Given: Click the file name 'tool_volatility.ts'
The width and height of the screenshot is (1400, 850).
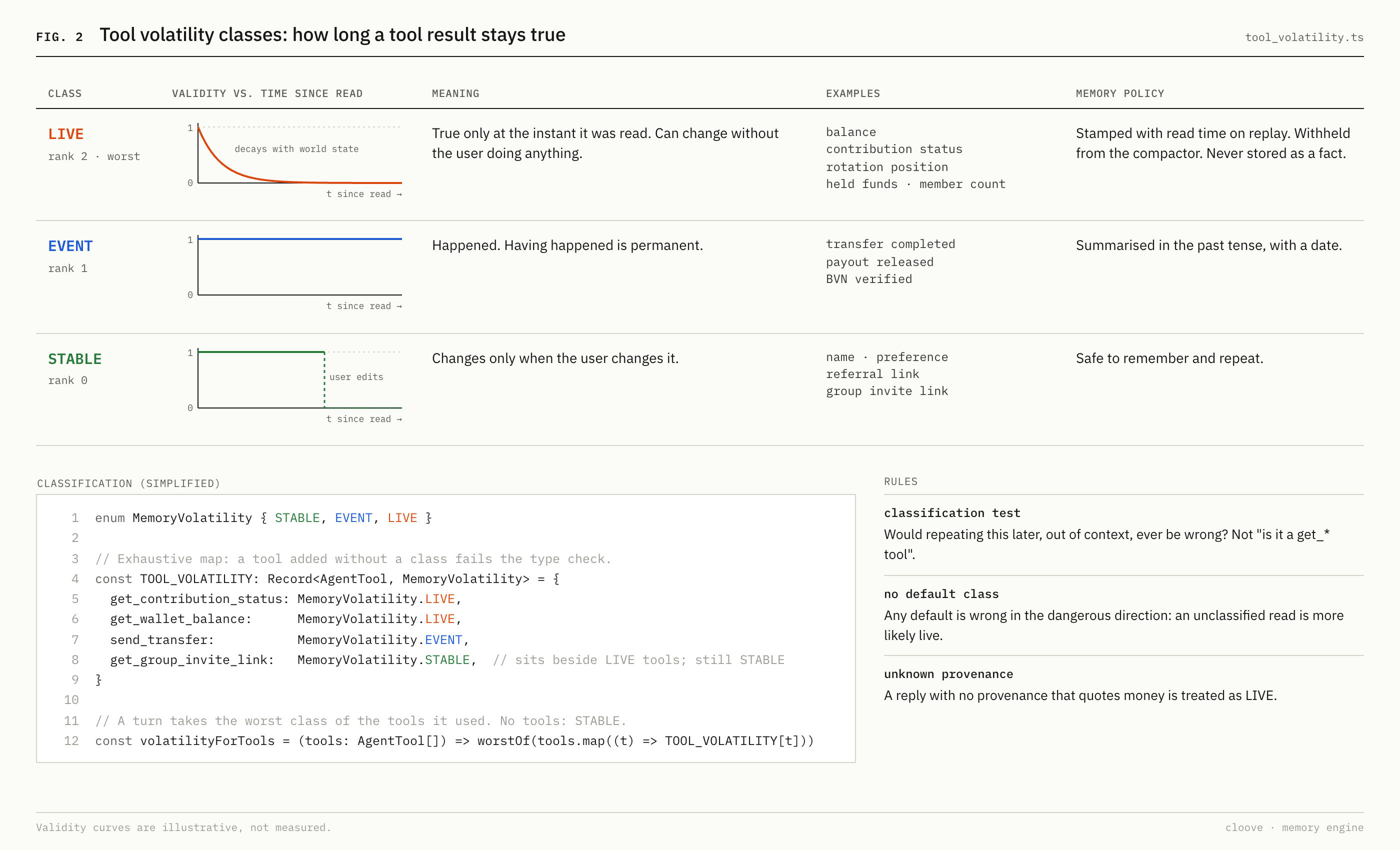Looking at the screenshot, I should coord(1304,37).
